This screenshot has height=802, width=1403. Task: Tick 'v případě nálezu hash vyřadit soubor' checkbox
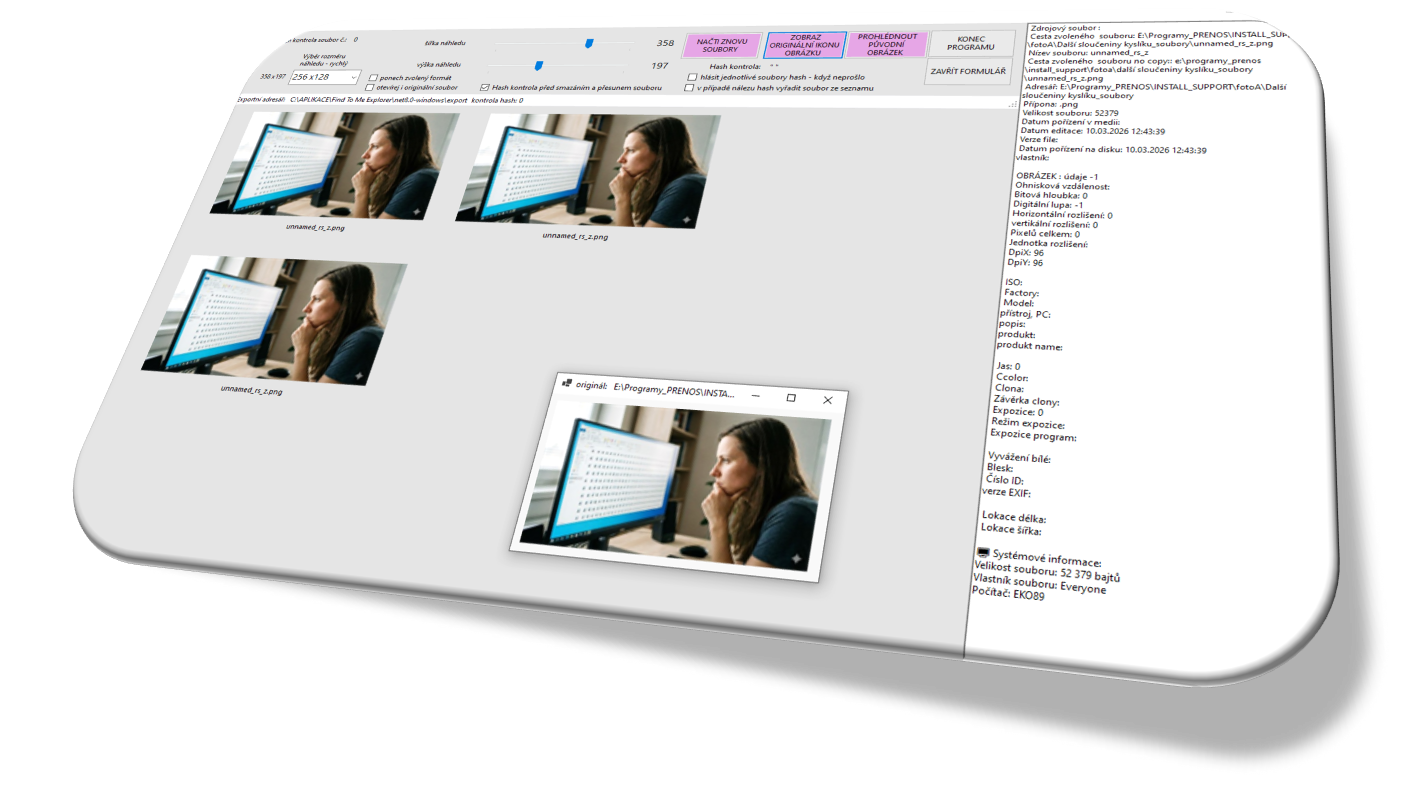click(689, 88)
